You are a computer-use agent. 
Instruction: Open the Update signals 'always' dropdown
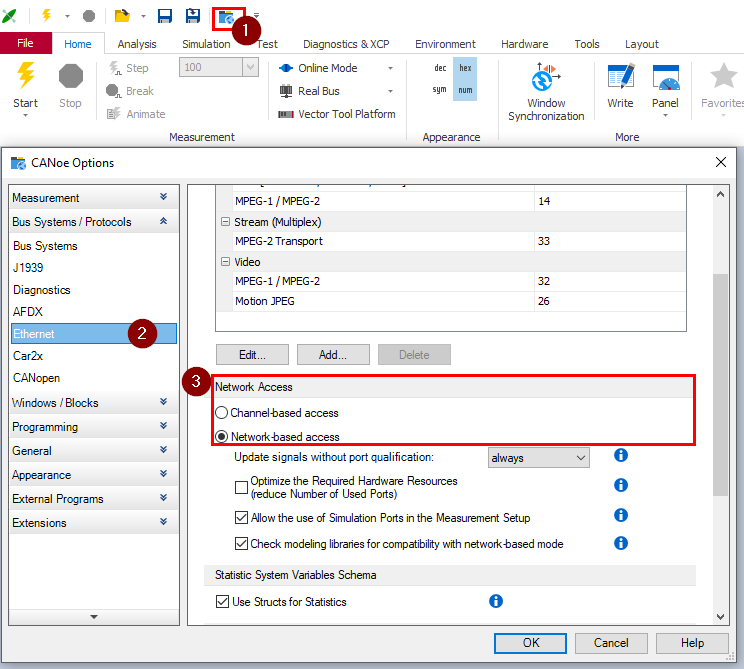click(538, 458)
